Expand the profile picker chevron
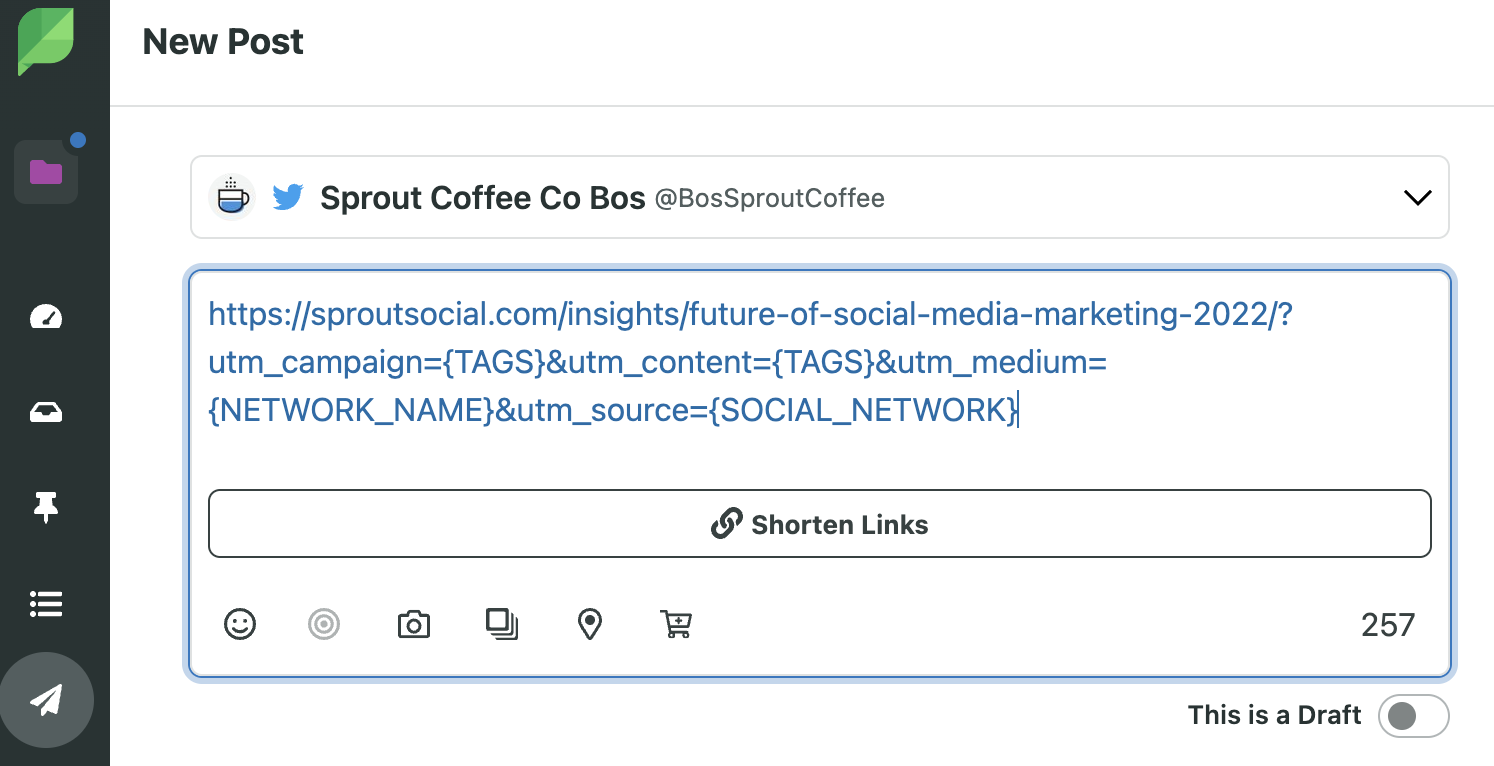The image size is (1494, 766). [x=1417, y=197]
